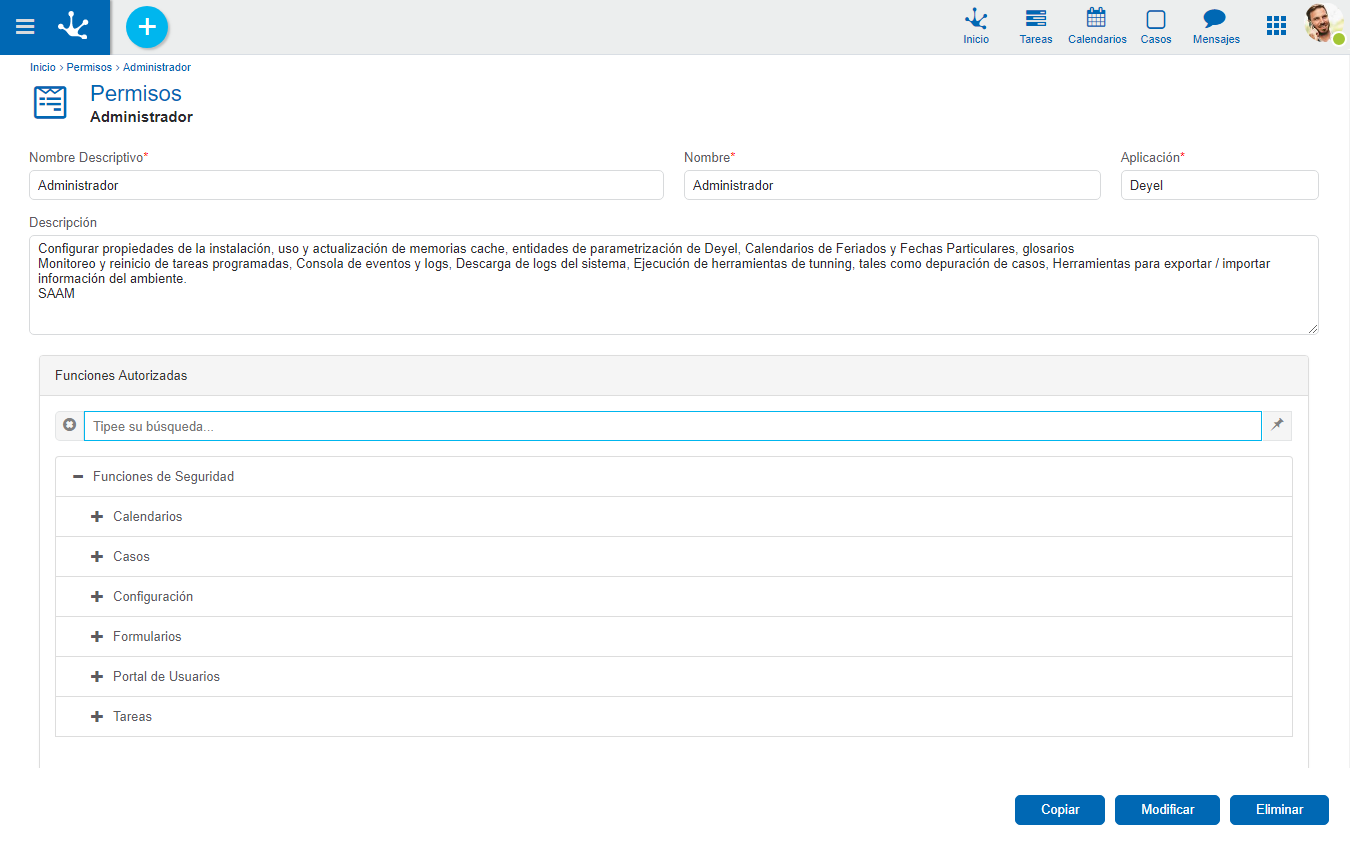1350x848 pixels.
Task: Click the Administrador subtitle under Permisos
Action: click(x=141, y=117)
